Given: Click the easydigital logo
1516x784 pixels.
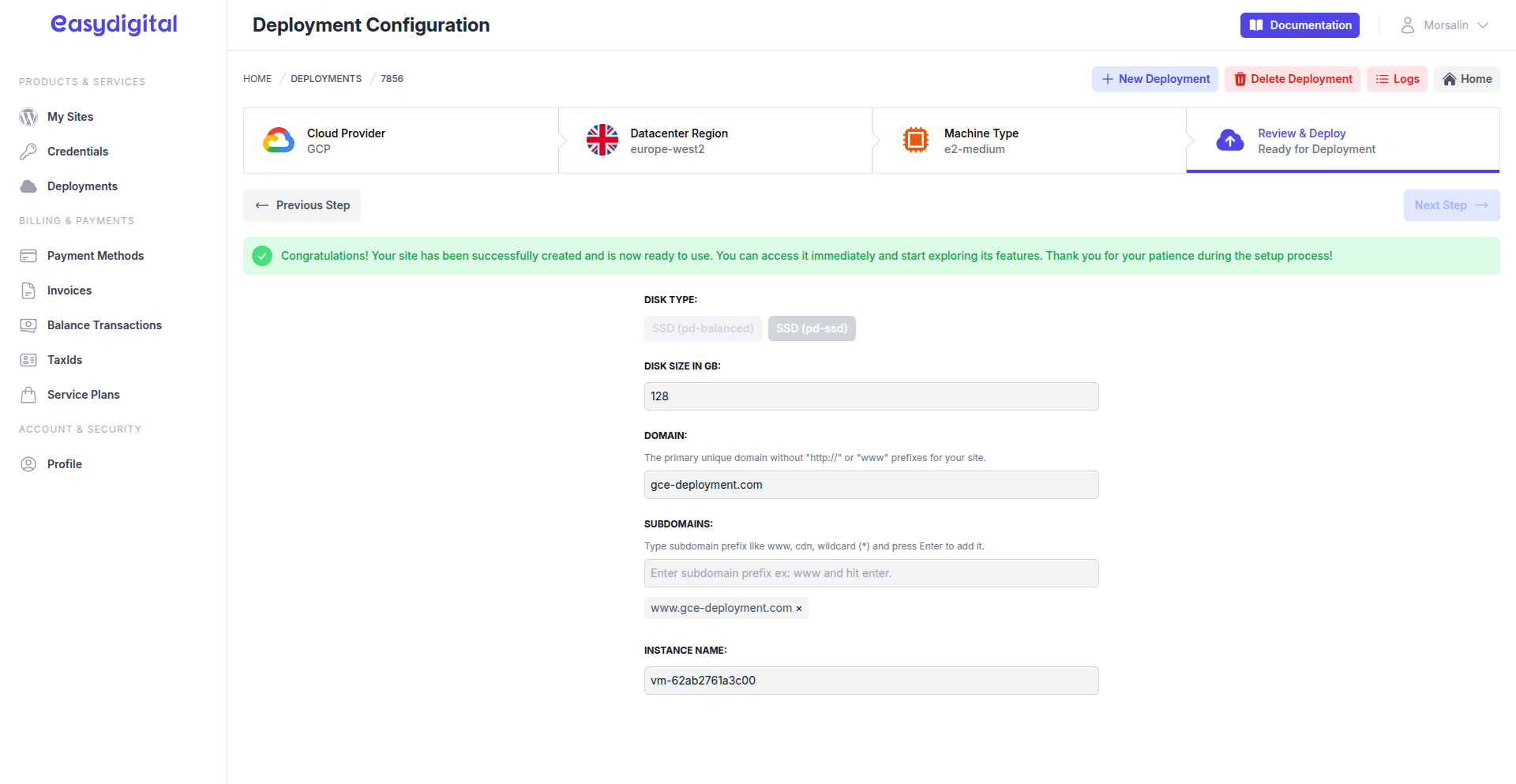Looking at the screenshot, I should 113,24.
